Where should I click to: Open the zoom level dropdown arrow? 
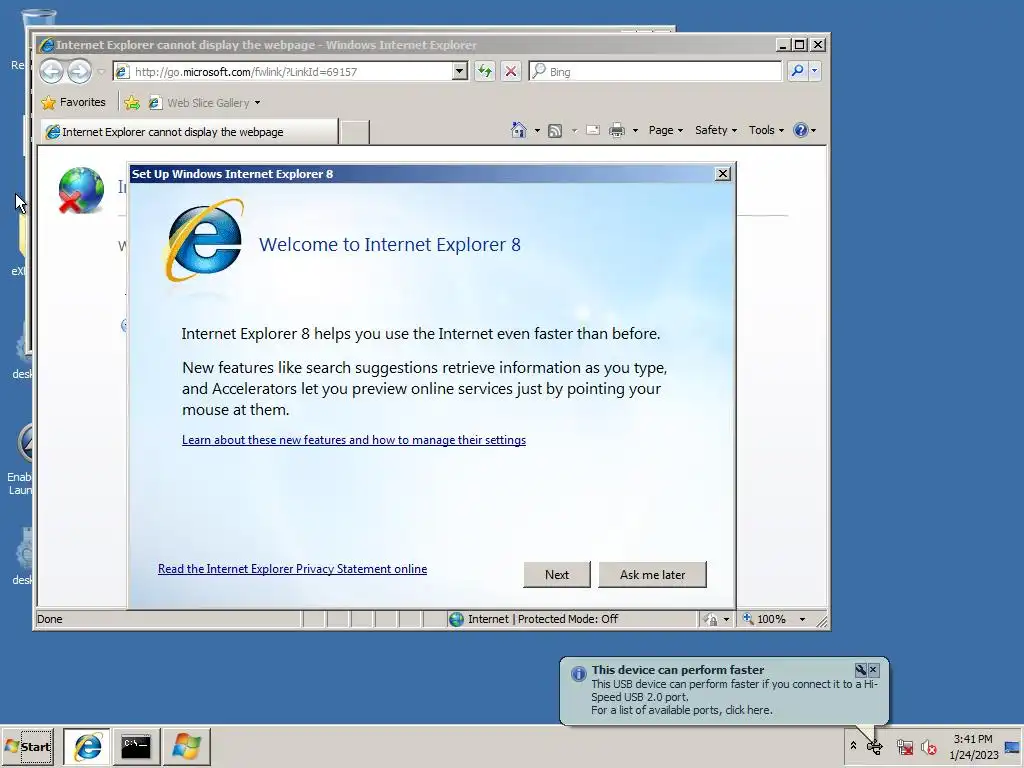803,619
